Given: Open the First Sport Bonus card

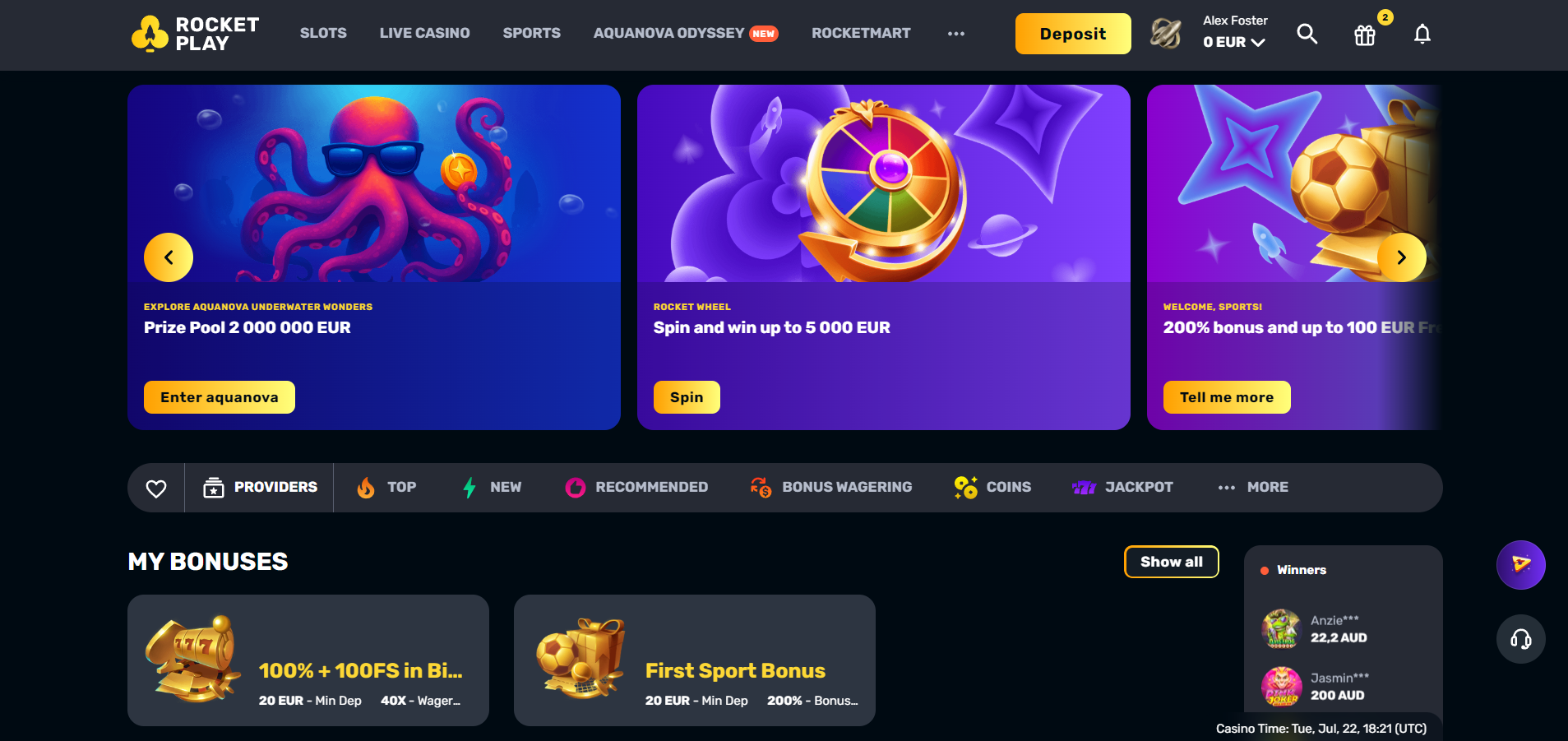Looking at the screenshot, I should [695, 660].
